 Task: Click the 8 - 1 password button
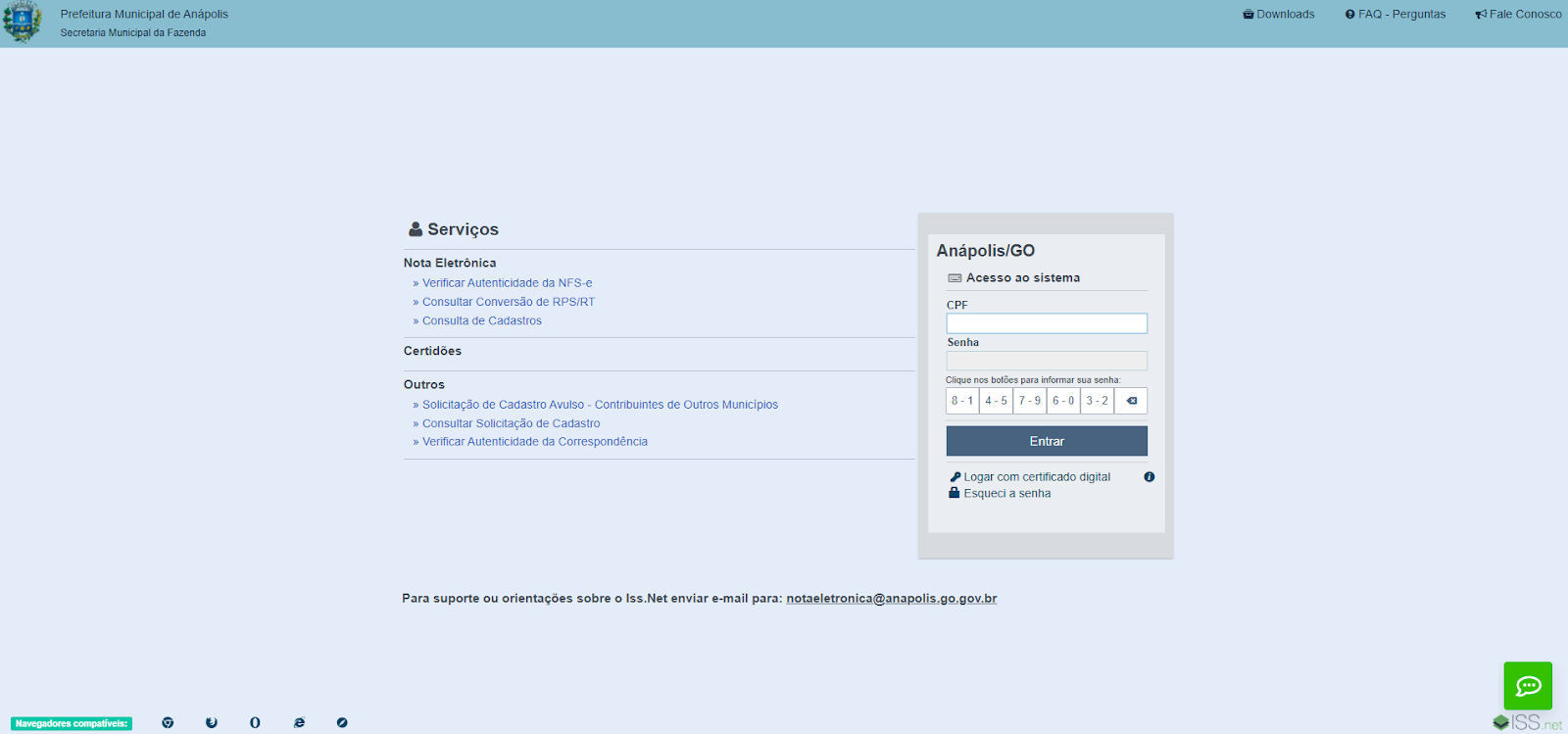pos(962,401)
